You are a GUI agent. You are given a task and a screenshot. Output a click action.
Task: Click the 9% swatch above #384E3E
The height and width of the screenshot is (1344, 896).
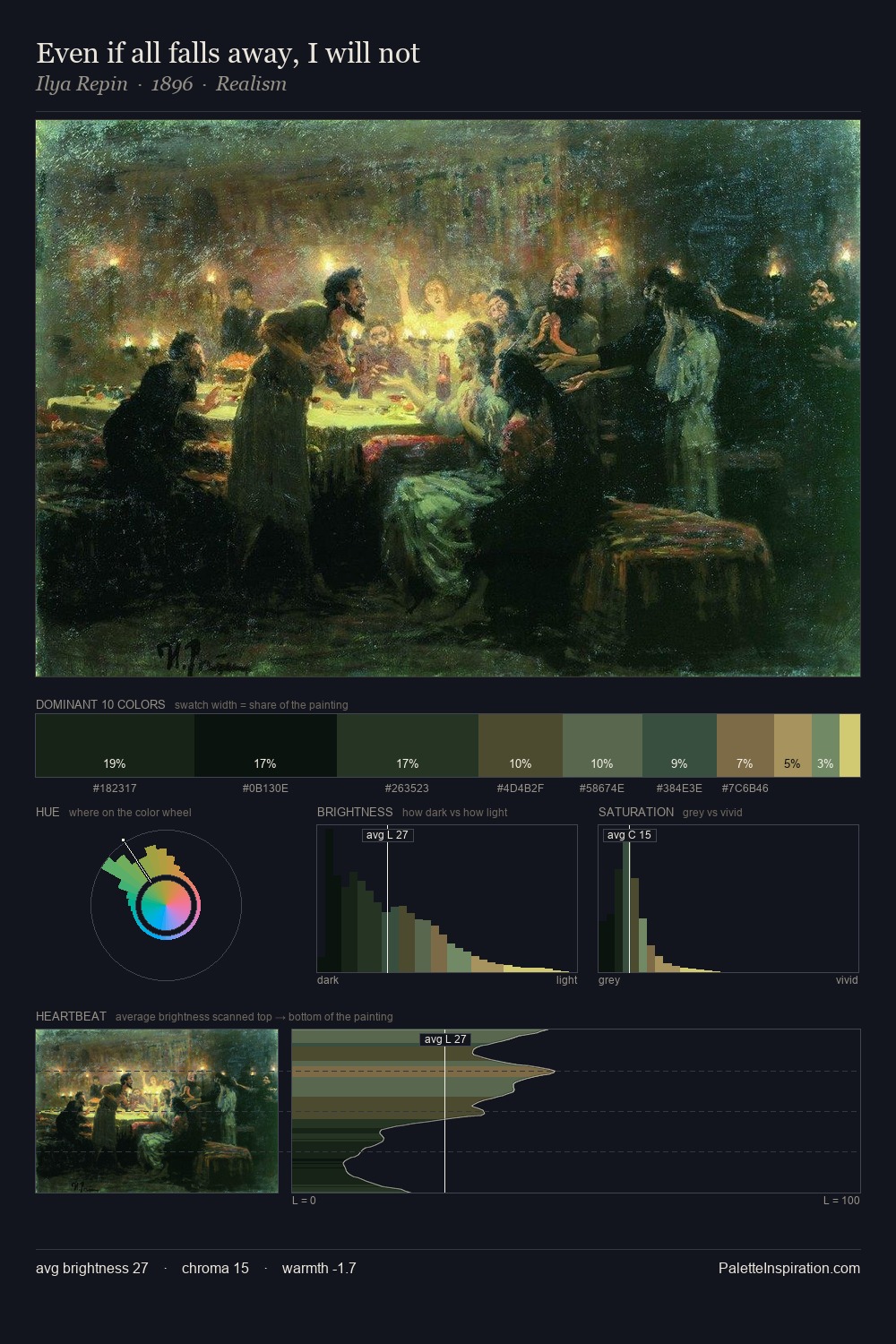[679, 745]
